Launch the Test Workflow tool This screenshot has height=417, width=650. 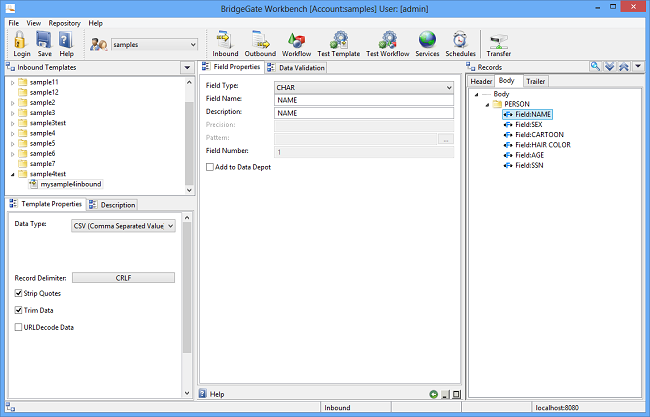click(x=387, y=40)
